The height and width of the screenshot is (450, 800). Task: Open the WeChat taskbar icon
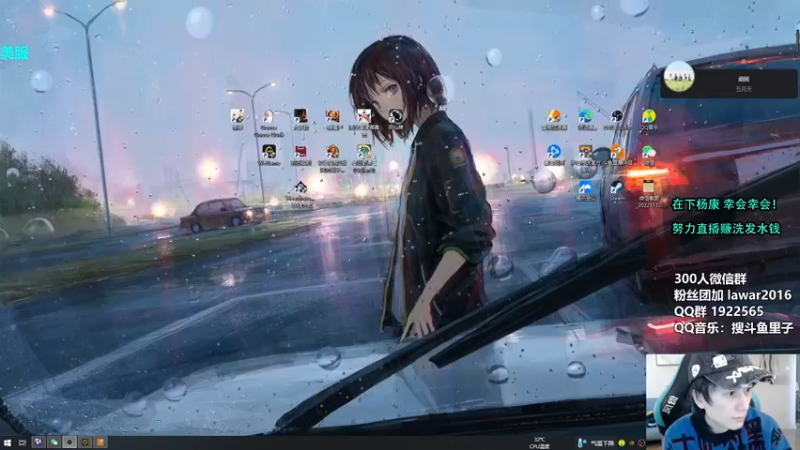point(54,442)
